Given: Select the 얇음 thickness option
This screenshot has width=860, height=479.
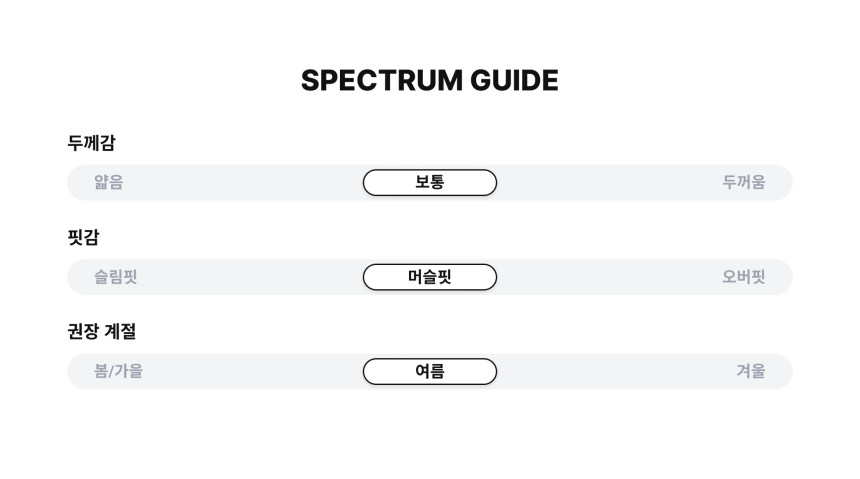Looking at the screenshot, I should [109, 182].
